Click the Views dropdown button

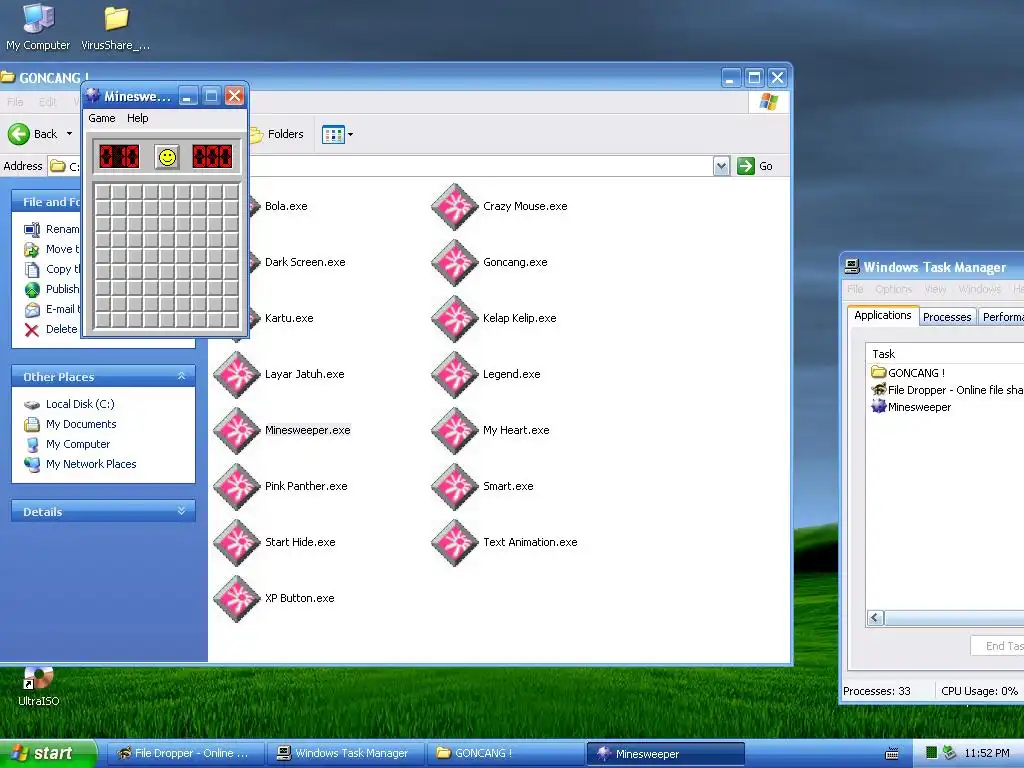(338, 135)
